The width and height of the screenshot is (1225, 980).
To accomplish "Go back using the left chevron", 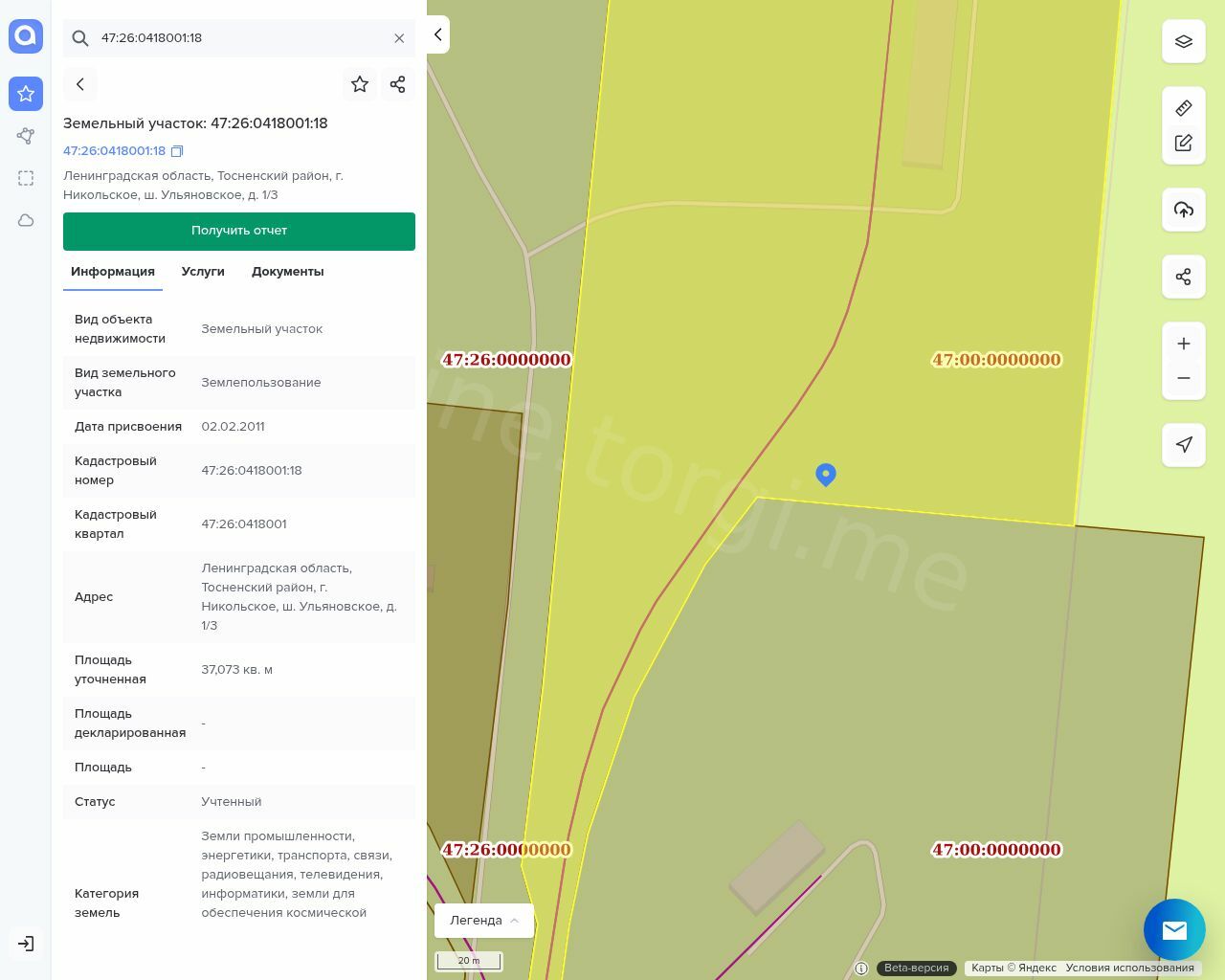I will click(x=80, y=84).
